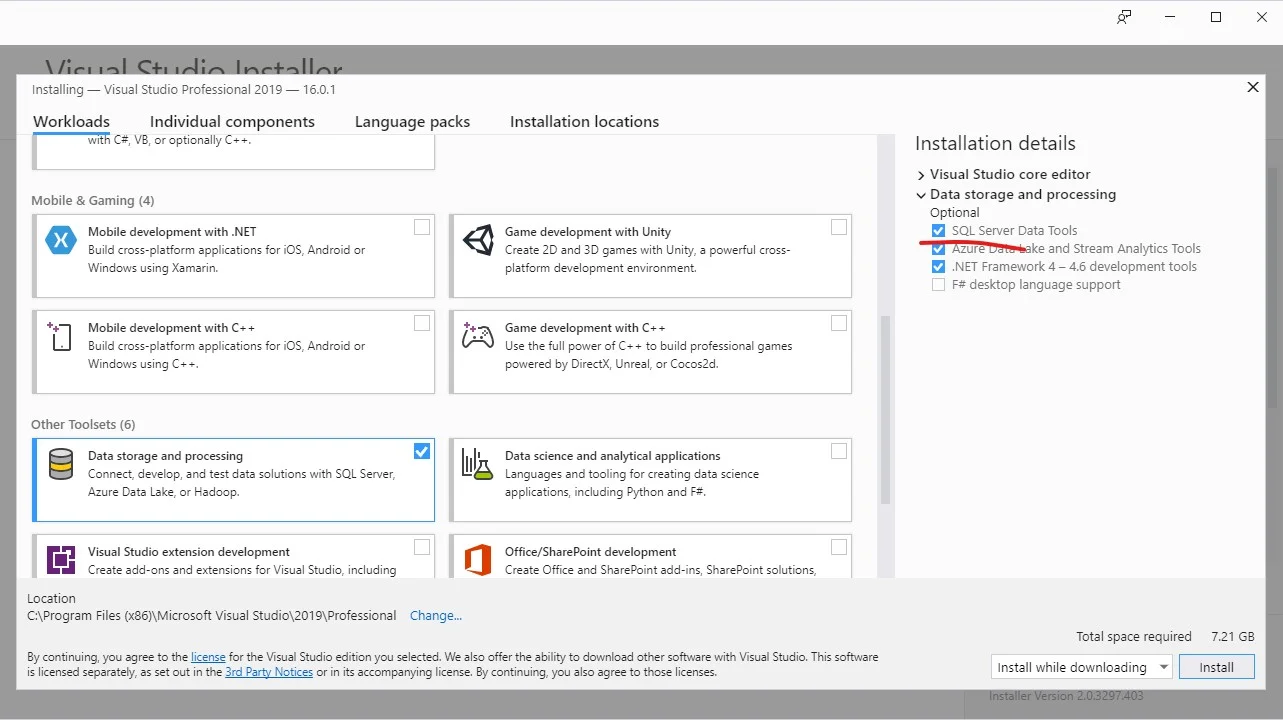Click the Mobile development with C++ icon
1283x720 pixels.
61,336
